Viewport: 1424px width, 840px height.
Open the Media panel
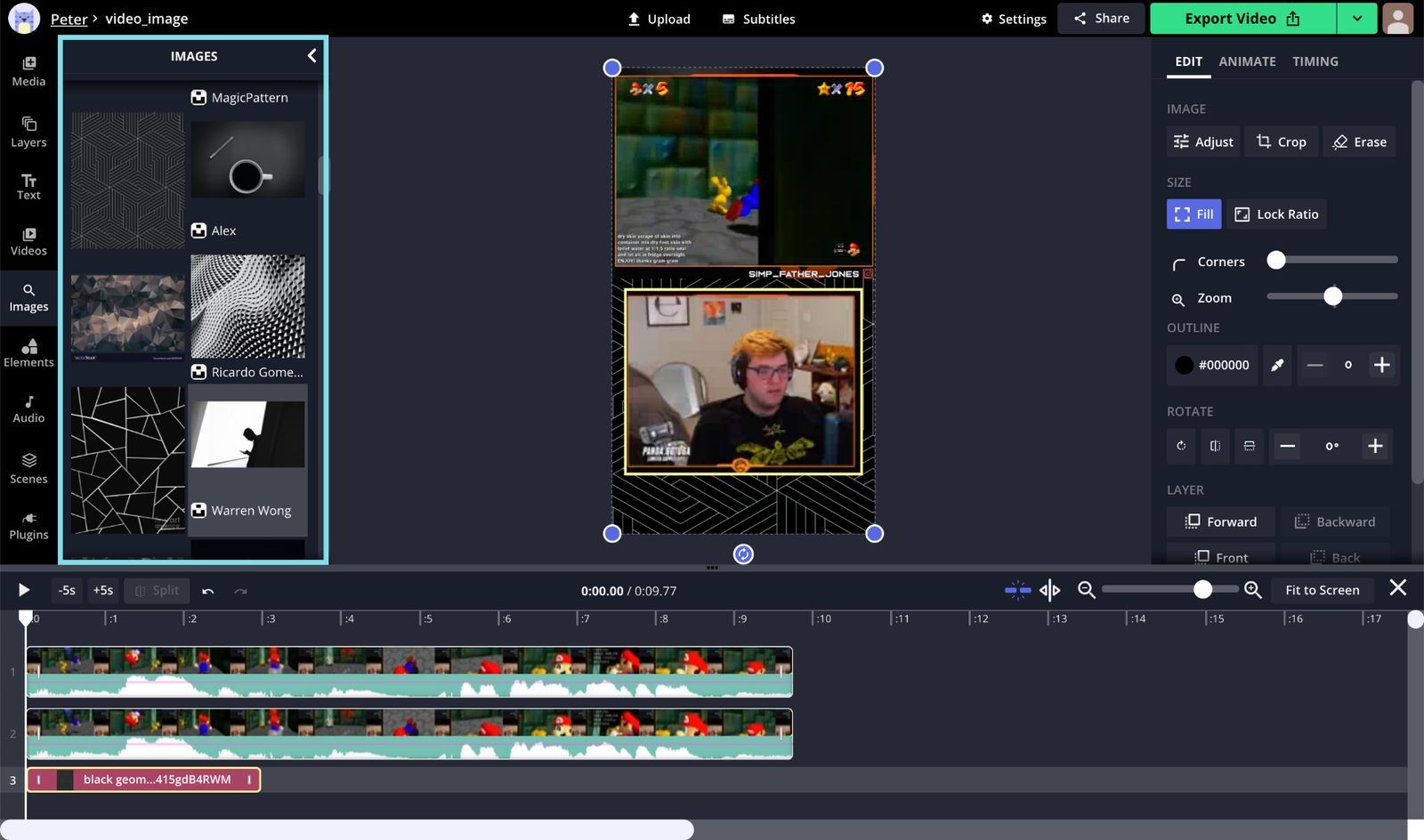pyautogui.click(x=28, y=71)
